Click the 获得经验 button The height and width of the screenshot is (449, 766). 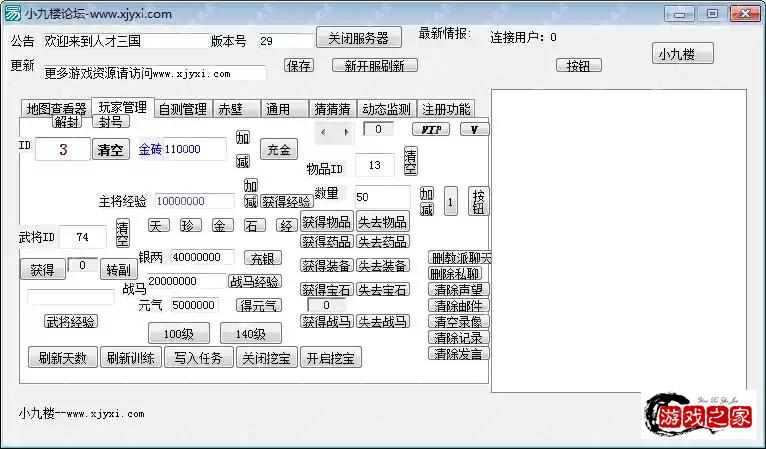pos(286,201)
